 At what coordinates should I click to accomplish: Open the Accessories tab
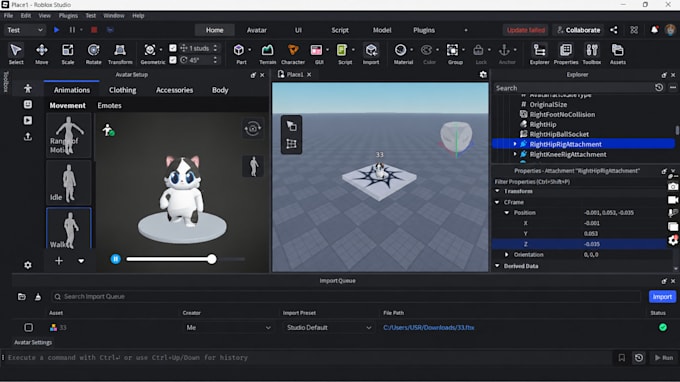[x=174, y=90]
